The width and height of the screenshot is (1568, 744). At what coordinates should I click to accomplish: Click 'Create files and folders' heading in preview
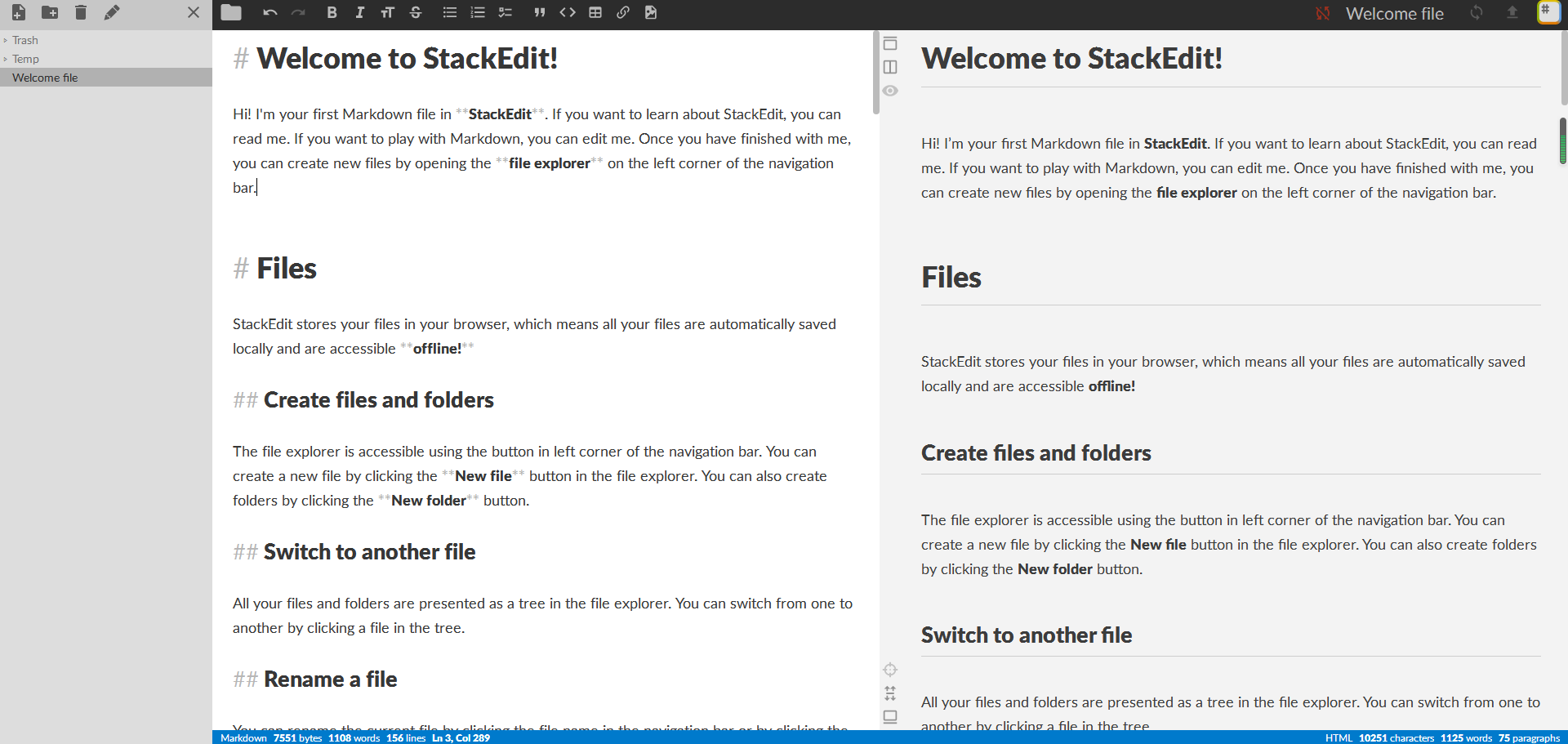coord(1036,453)
